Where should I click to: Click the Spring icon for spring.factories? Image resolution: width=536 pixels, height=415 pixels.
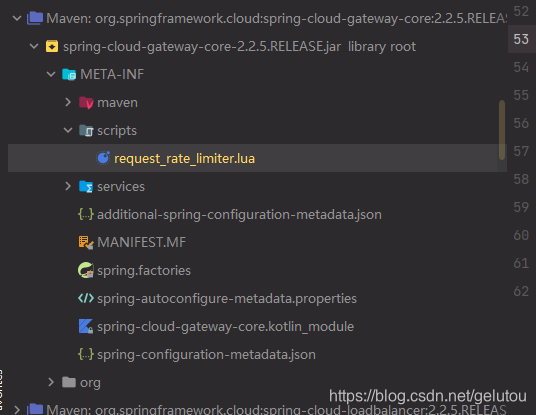tap(86, 270)
